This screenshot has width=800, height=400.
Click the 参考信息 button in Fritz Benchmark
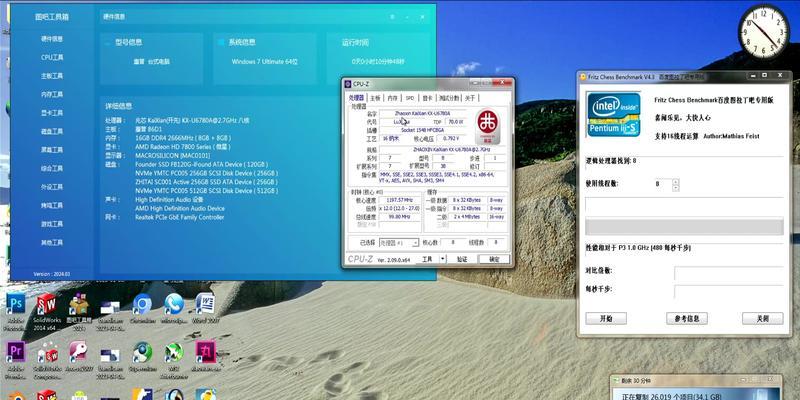tap(687, 318)
